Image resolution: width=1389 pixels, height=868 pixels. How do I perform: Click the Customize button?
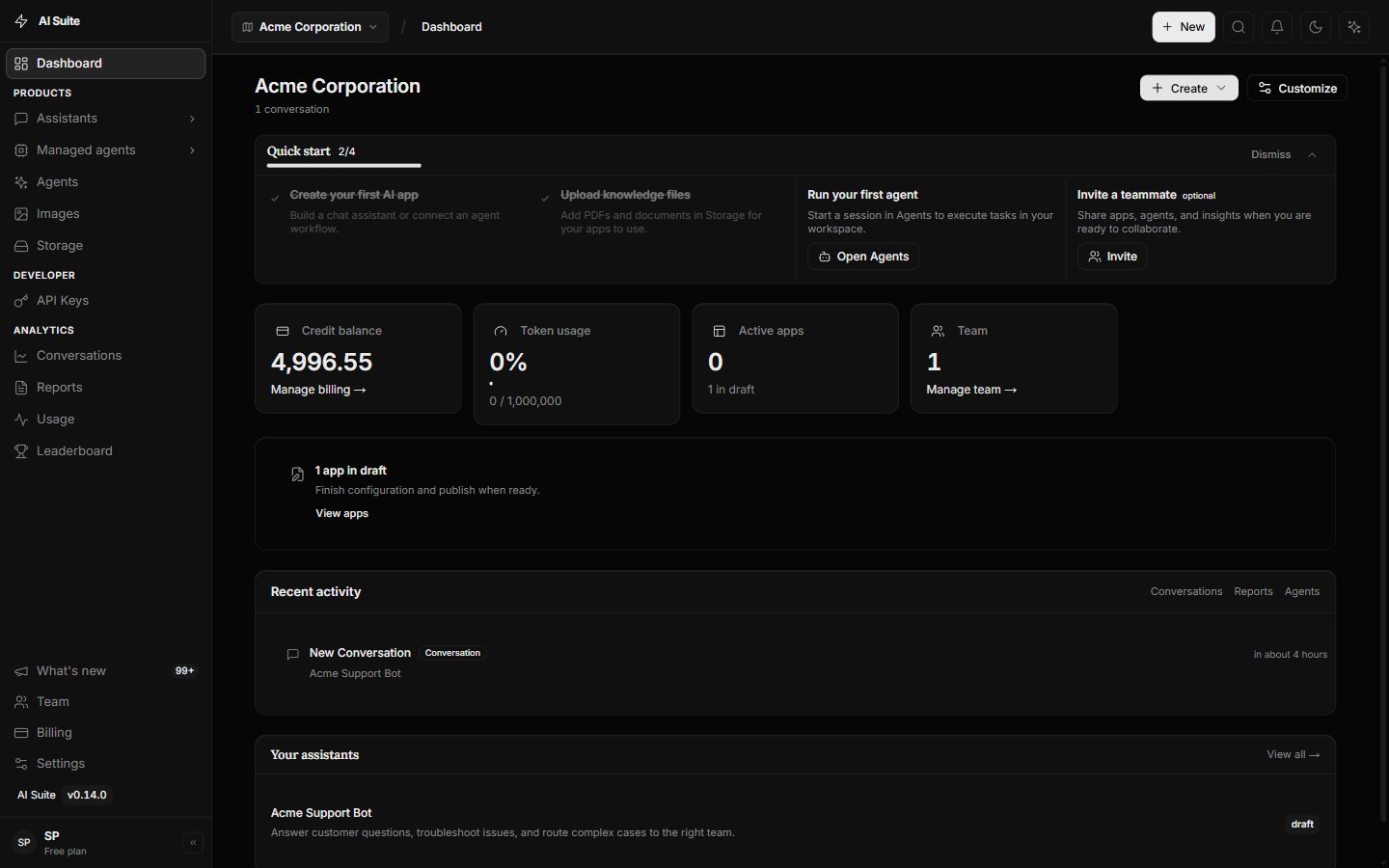(x=1296, y=88)
